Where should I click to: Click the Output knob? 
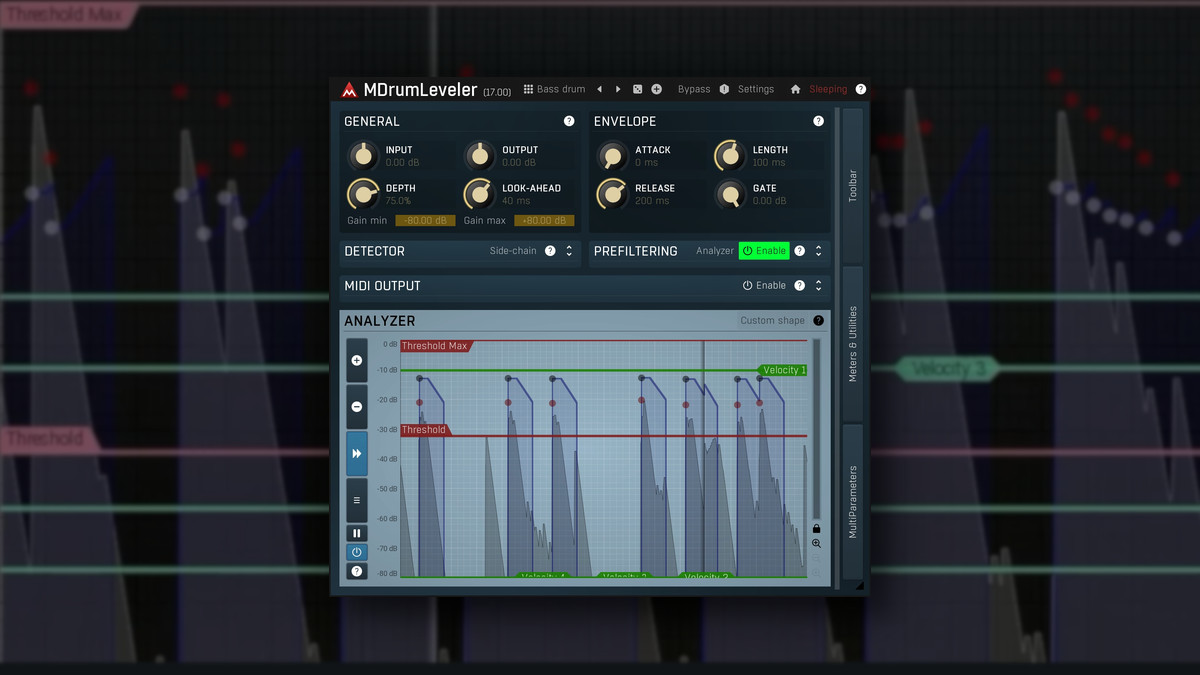[480, 155]
